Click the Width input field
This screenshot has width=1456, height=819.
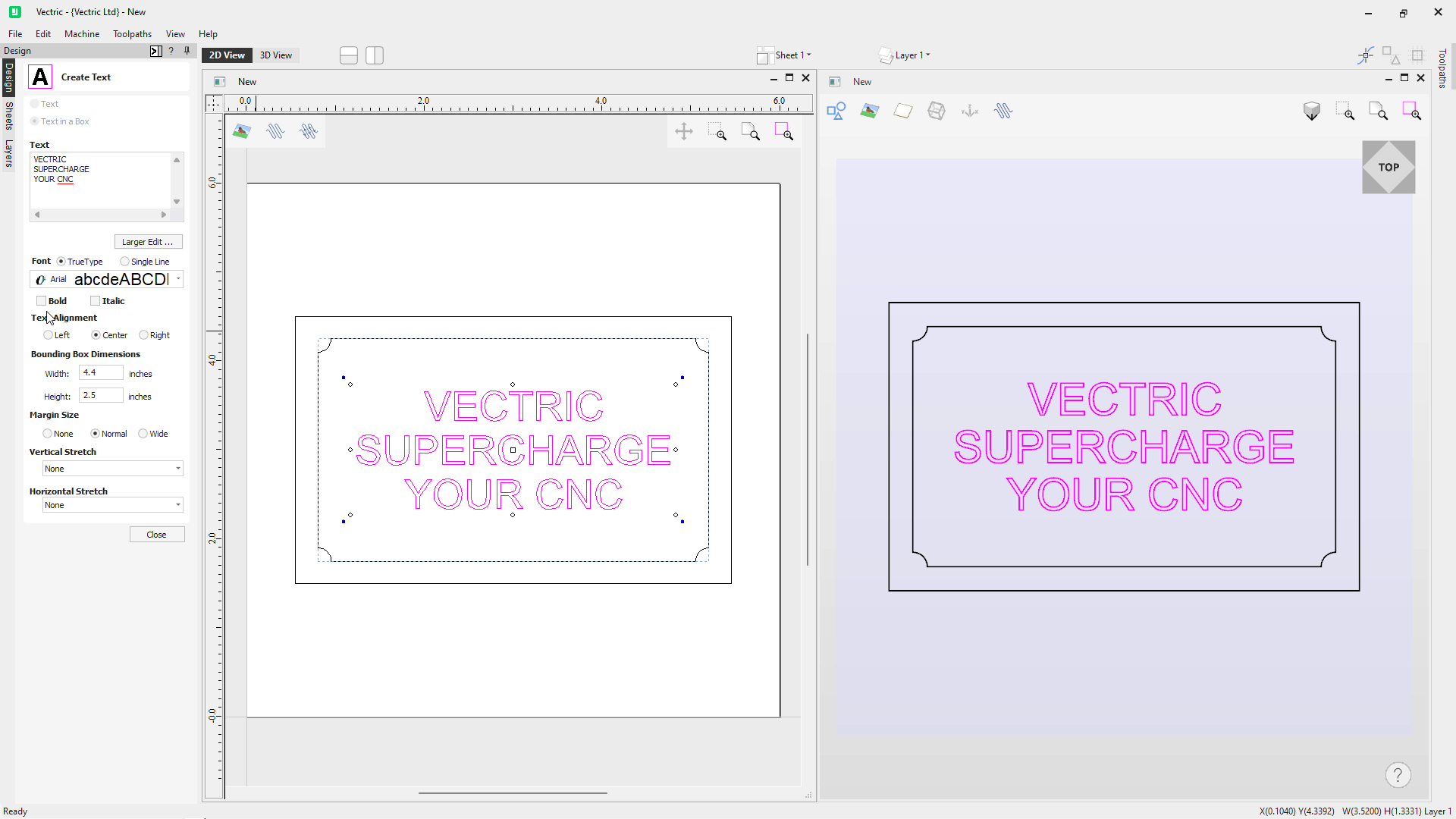point(101,373)
